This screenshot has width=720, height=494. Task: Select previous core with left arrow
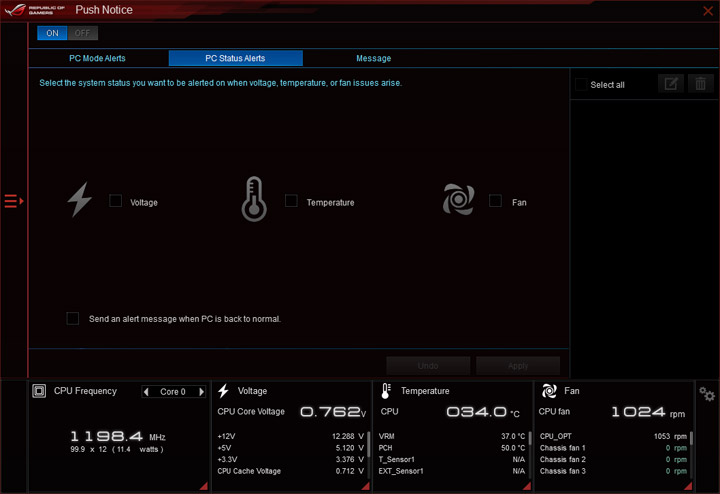(146, 392)
